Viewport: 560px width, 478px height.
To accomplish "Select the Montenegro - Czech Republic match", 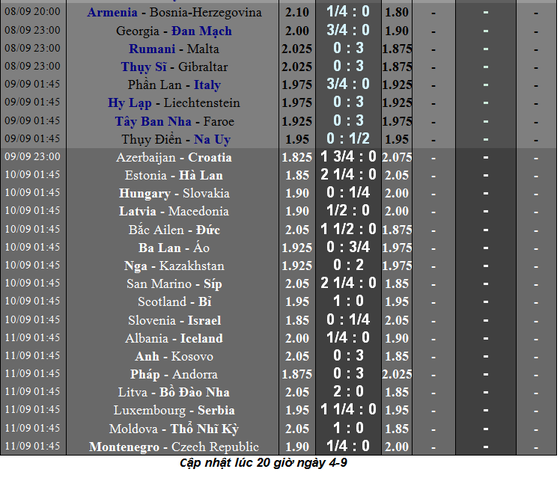I will pos(174,447).
